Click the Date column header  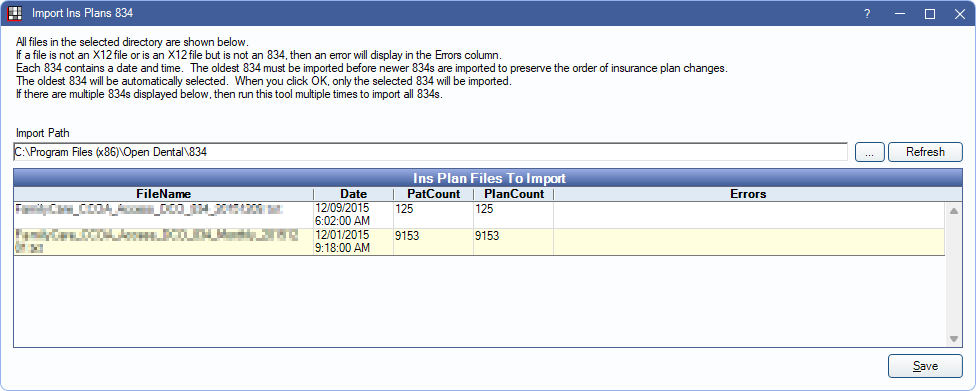click(354, 194)
